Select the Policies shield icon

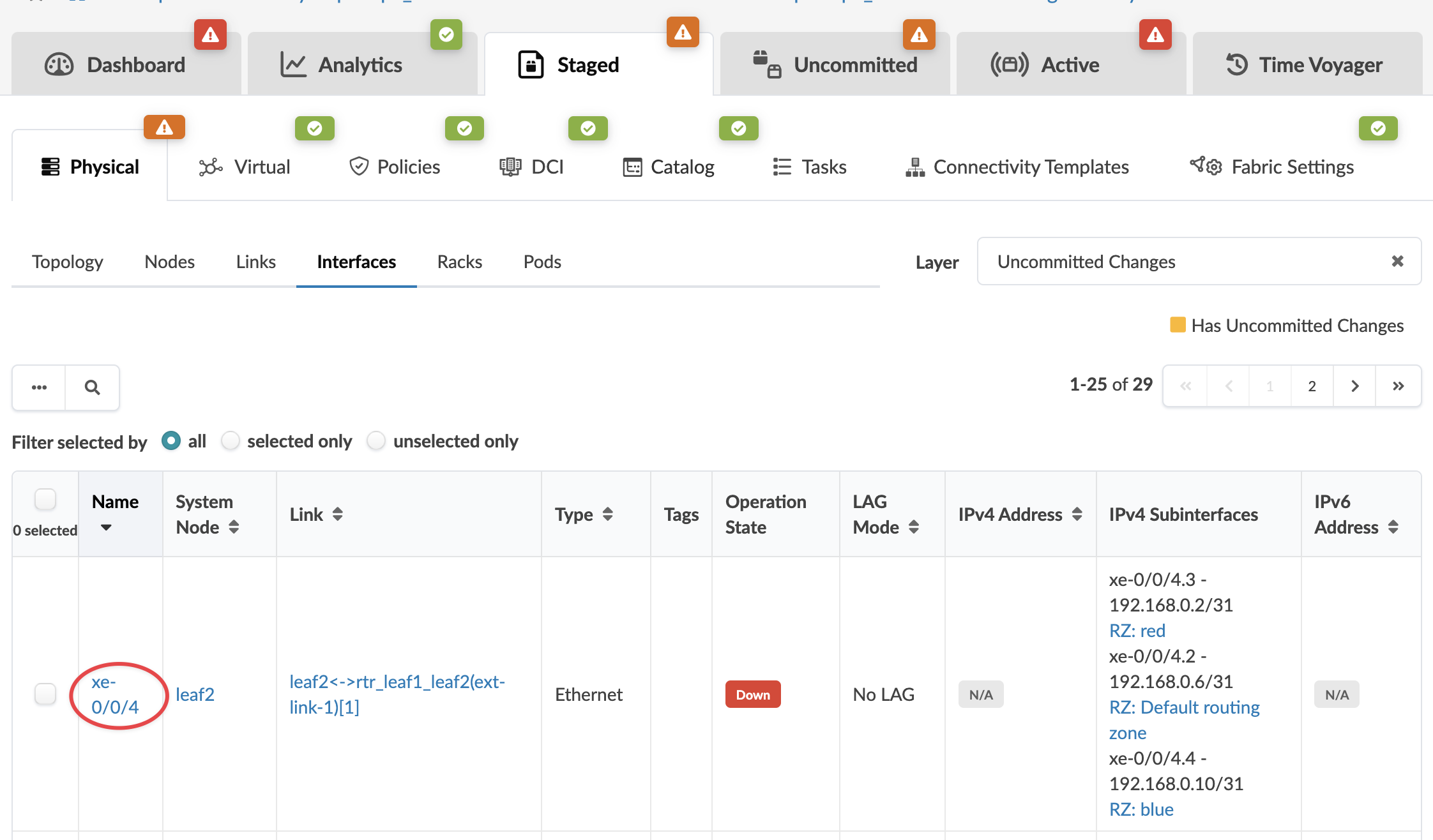359,166
